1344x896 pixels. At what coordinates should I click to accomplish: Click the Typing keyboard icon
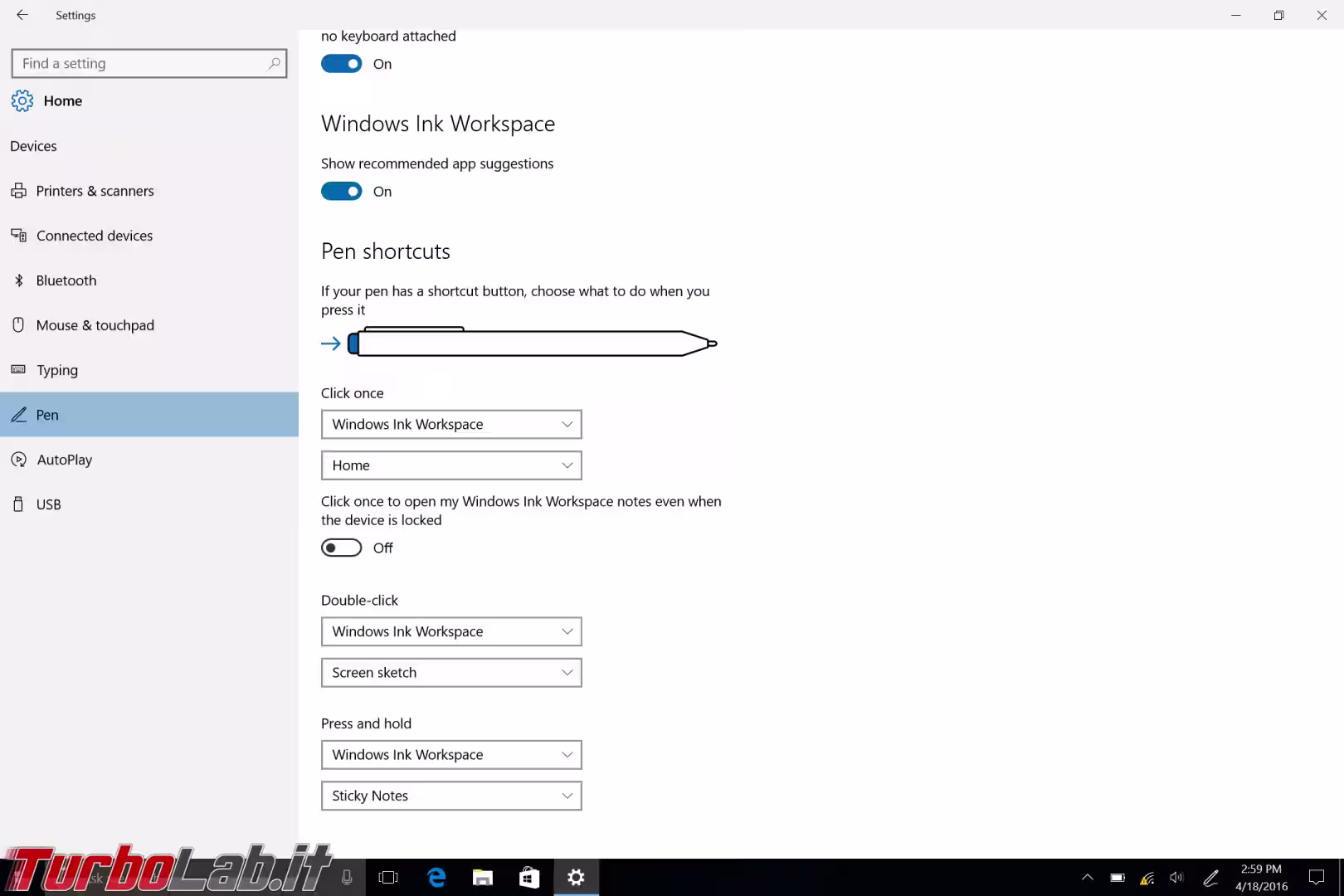point(18,370)
